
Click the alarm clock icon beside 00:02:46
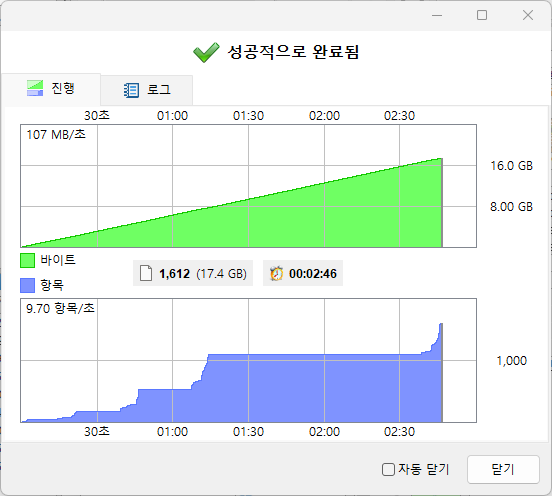276,274
